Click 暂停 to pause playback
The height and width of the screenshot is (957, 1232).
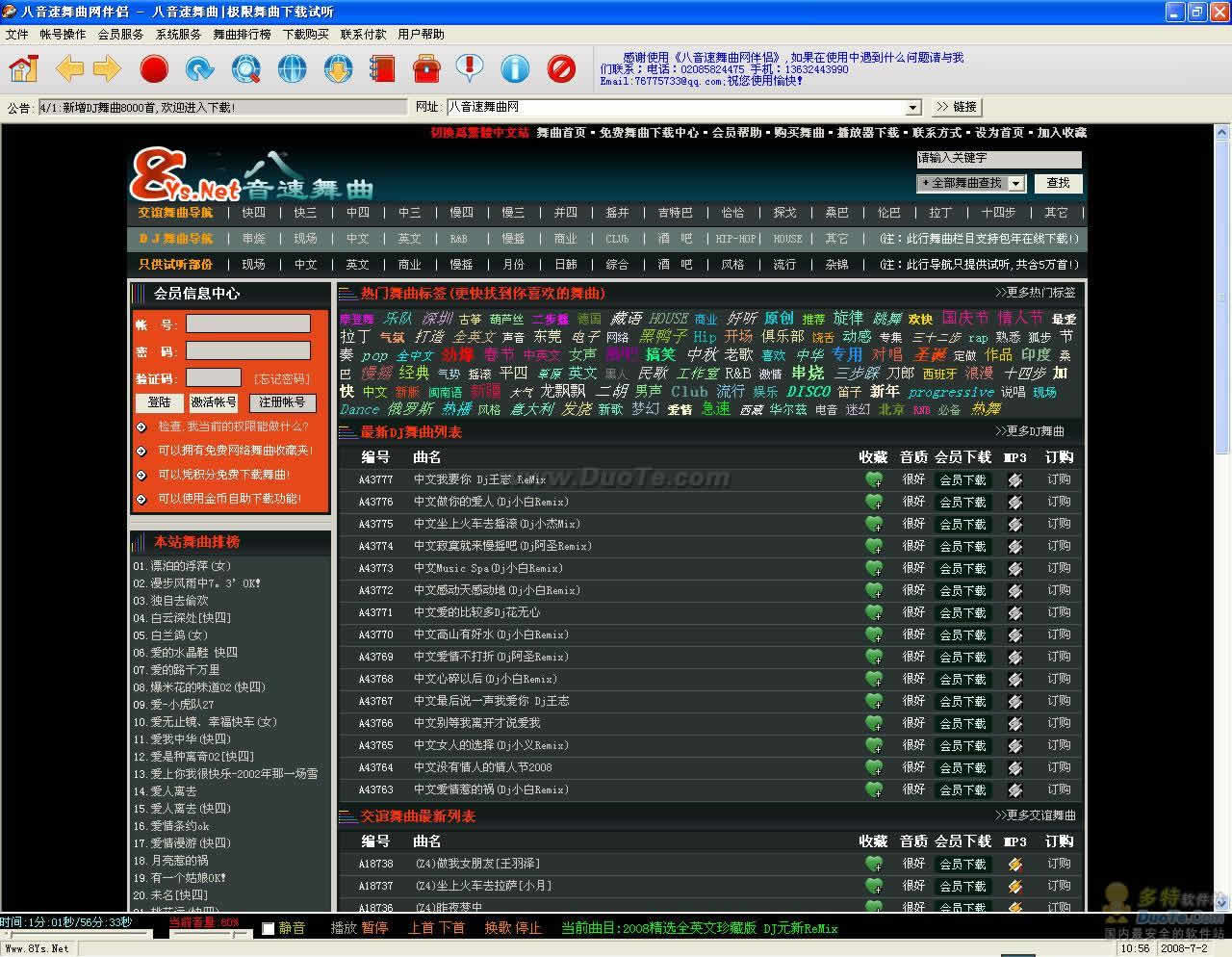[375, 928]
